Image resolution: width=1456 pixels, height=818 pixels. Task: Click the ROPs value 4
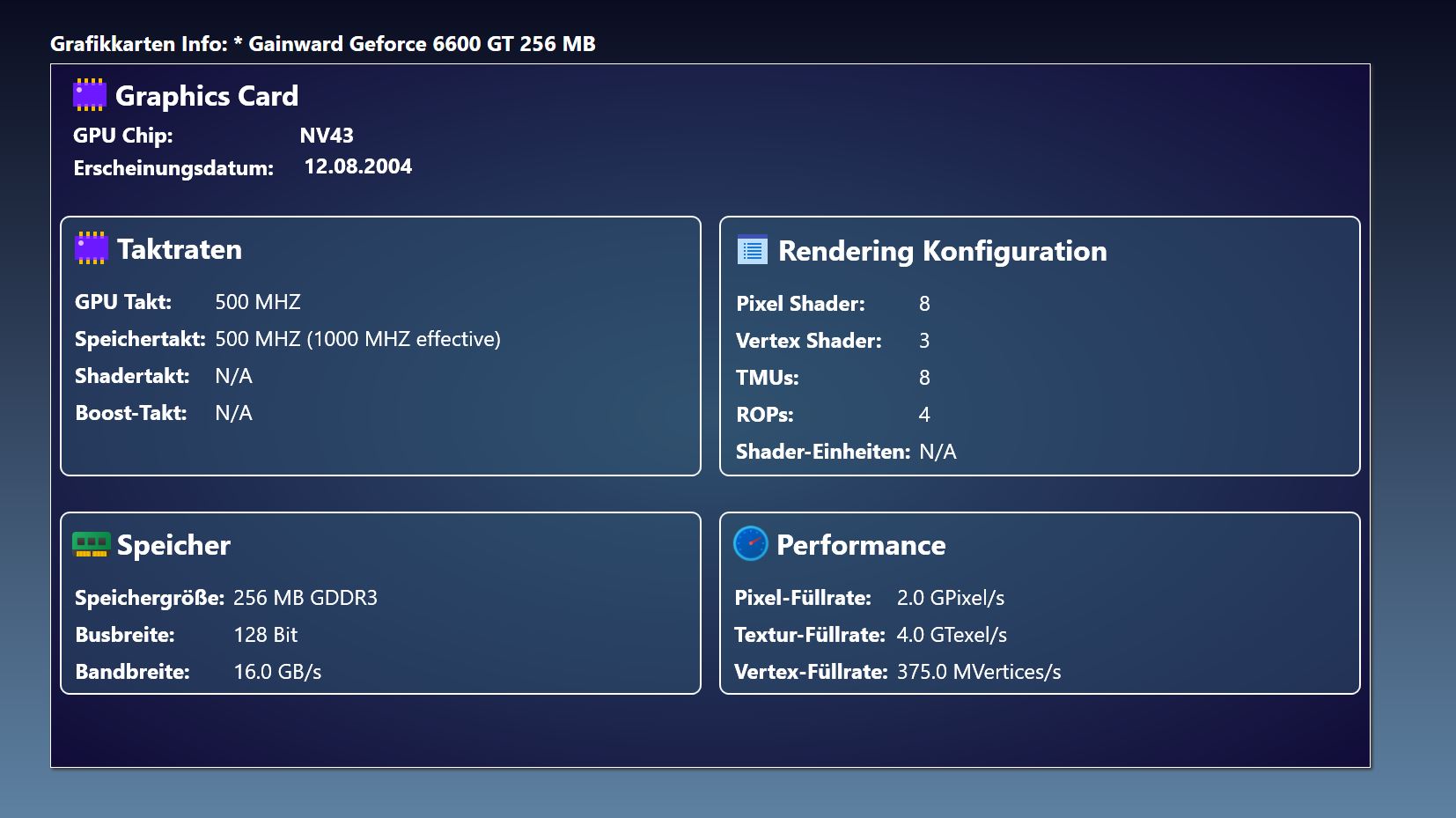pyautogui.click(x=924, y=415)
